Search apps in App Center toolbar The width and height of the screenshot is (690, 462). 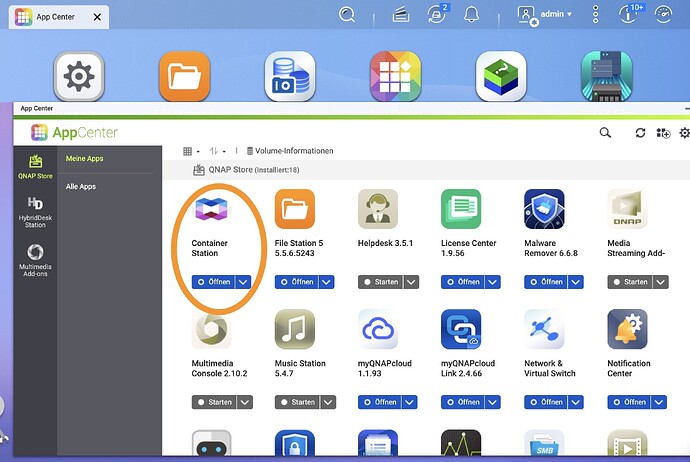tap(606, 132)
